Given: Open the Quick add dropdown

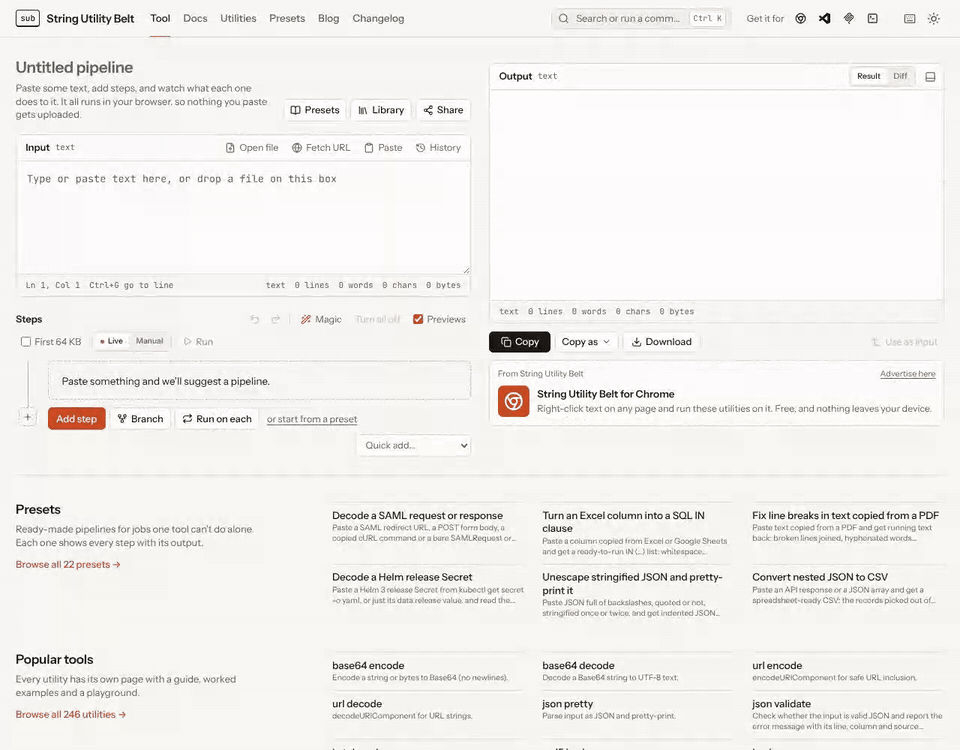Looking at the screenshot, I should pyautogui.click(x=414, y=445).
